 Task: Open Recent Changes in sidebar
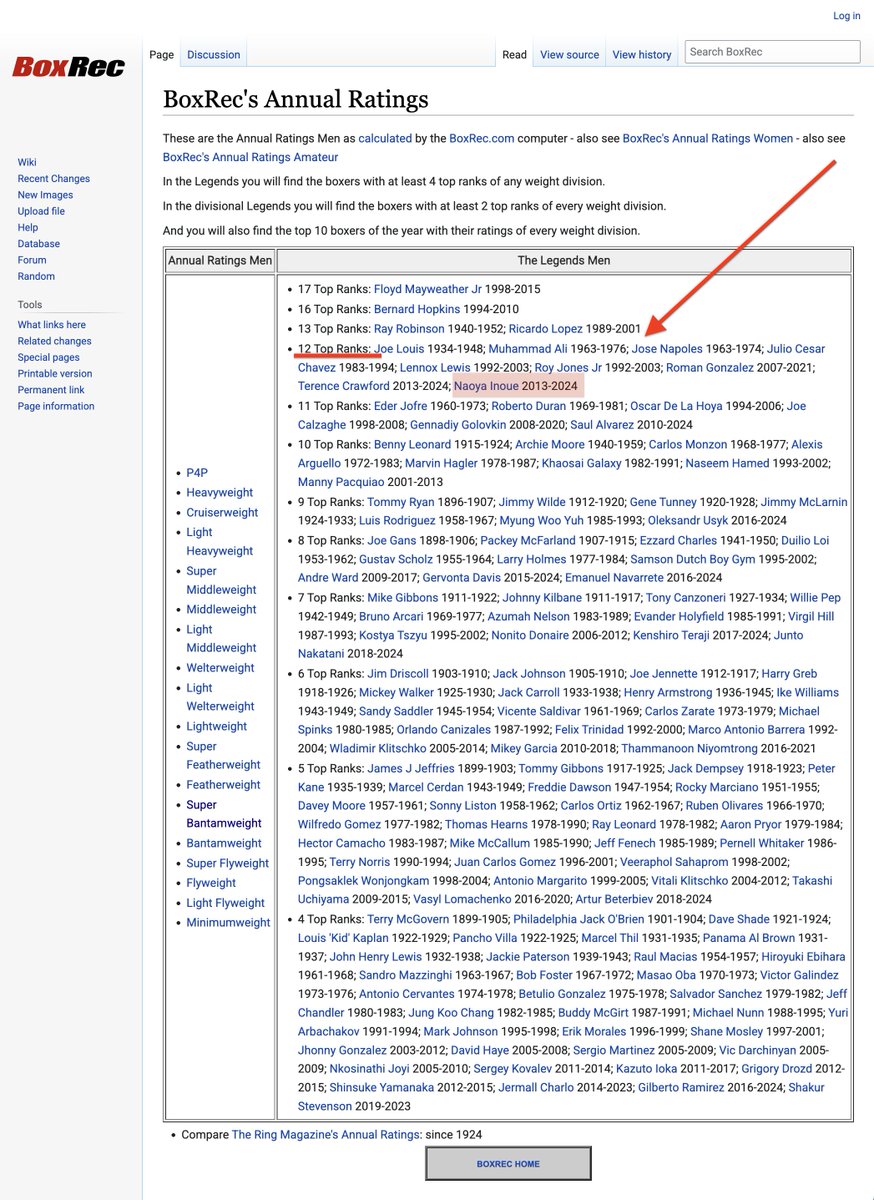pyautogui.click(x=54, y=179)
